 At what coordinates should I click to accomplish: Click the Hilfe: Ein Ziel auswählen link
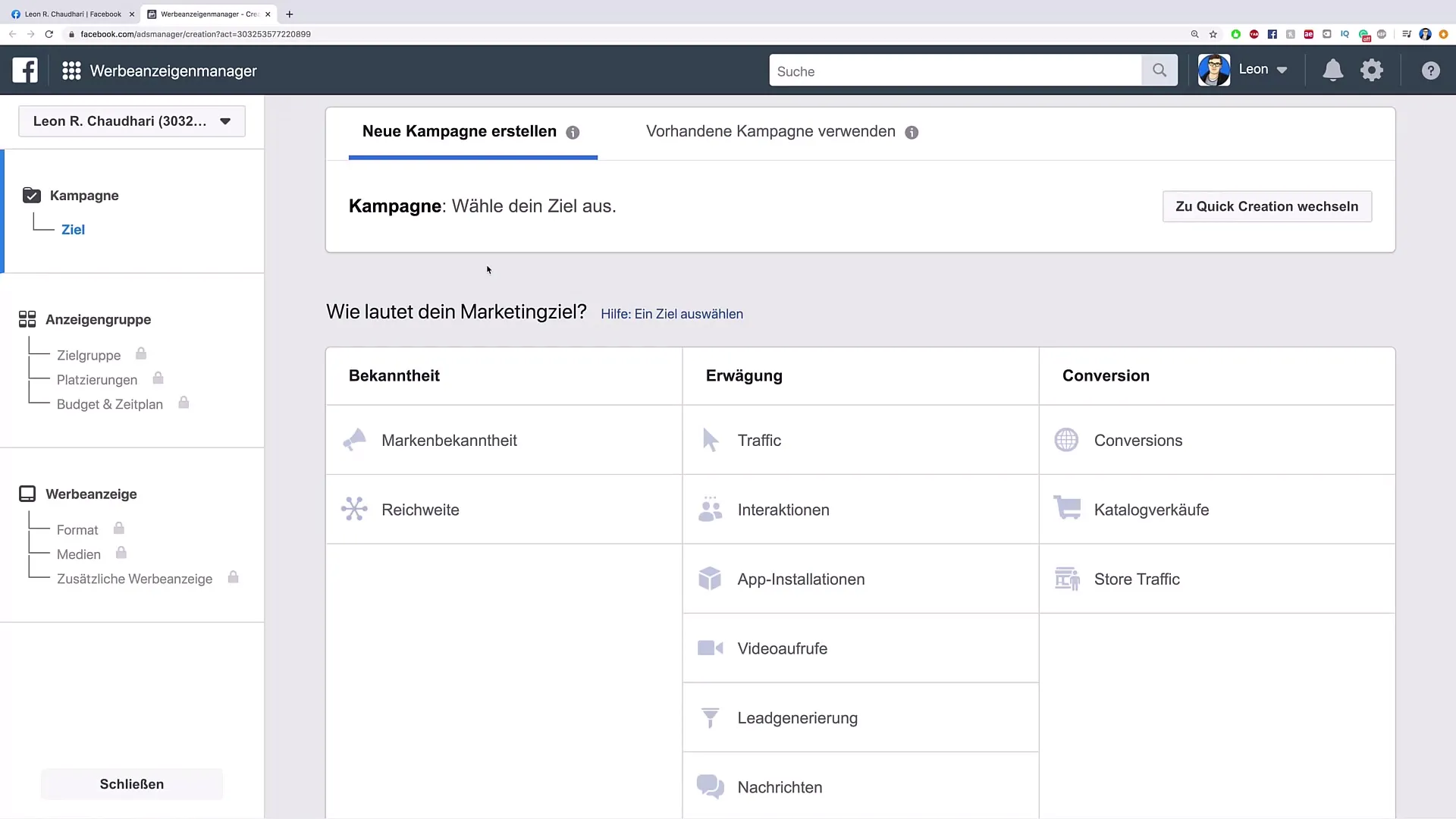point(672,314)
